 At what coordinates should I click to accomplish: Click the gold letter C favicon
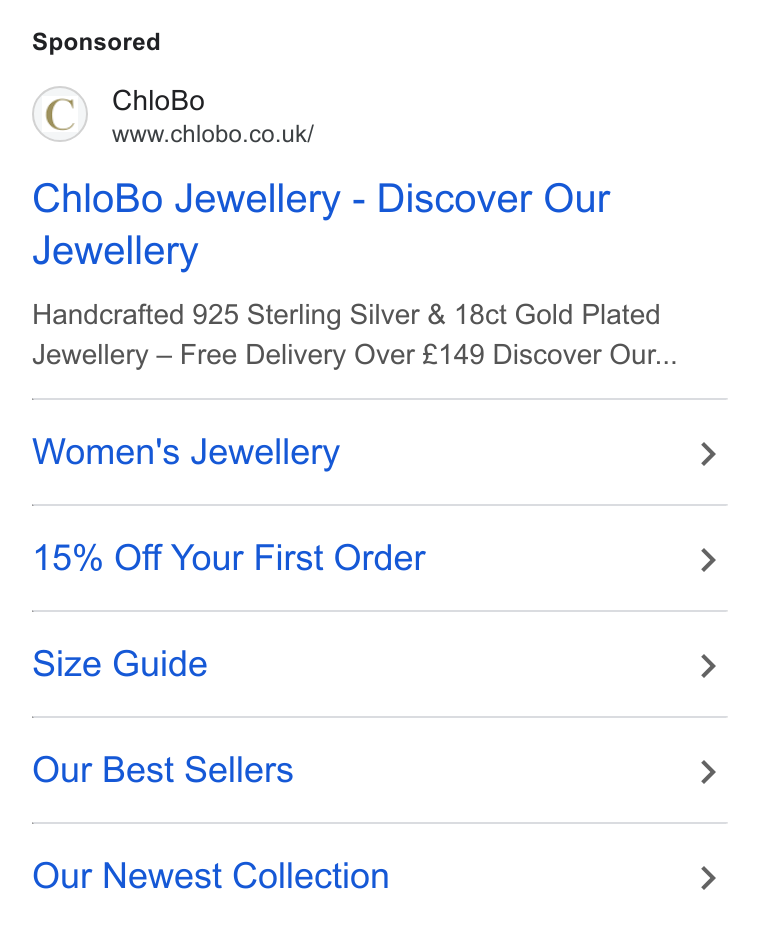coord(60,114)
